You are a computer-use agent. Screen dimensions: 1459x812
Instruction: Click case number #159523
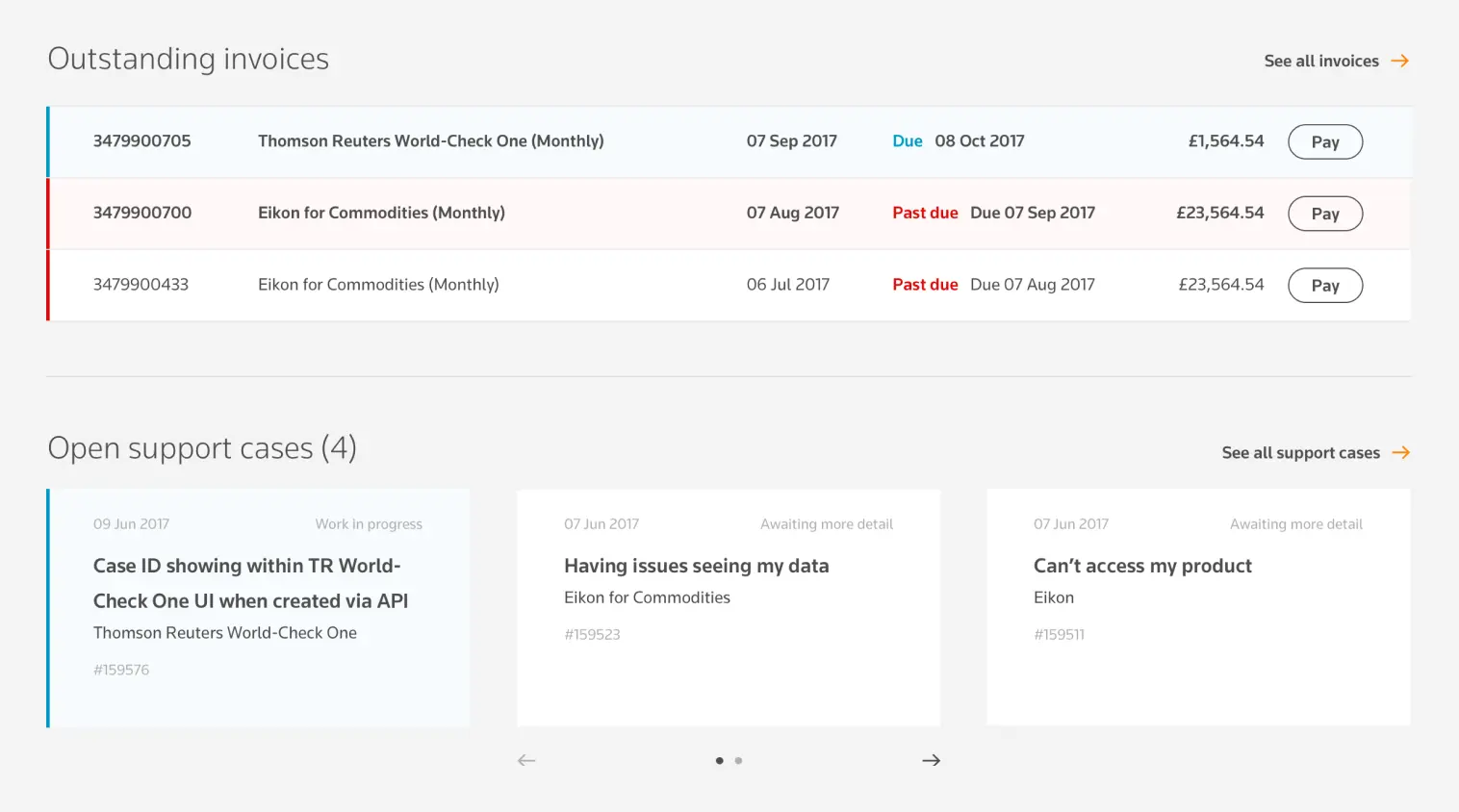[592, 634]
